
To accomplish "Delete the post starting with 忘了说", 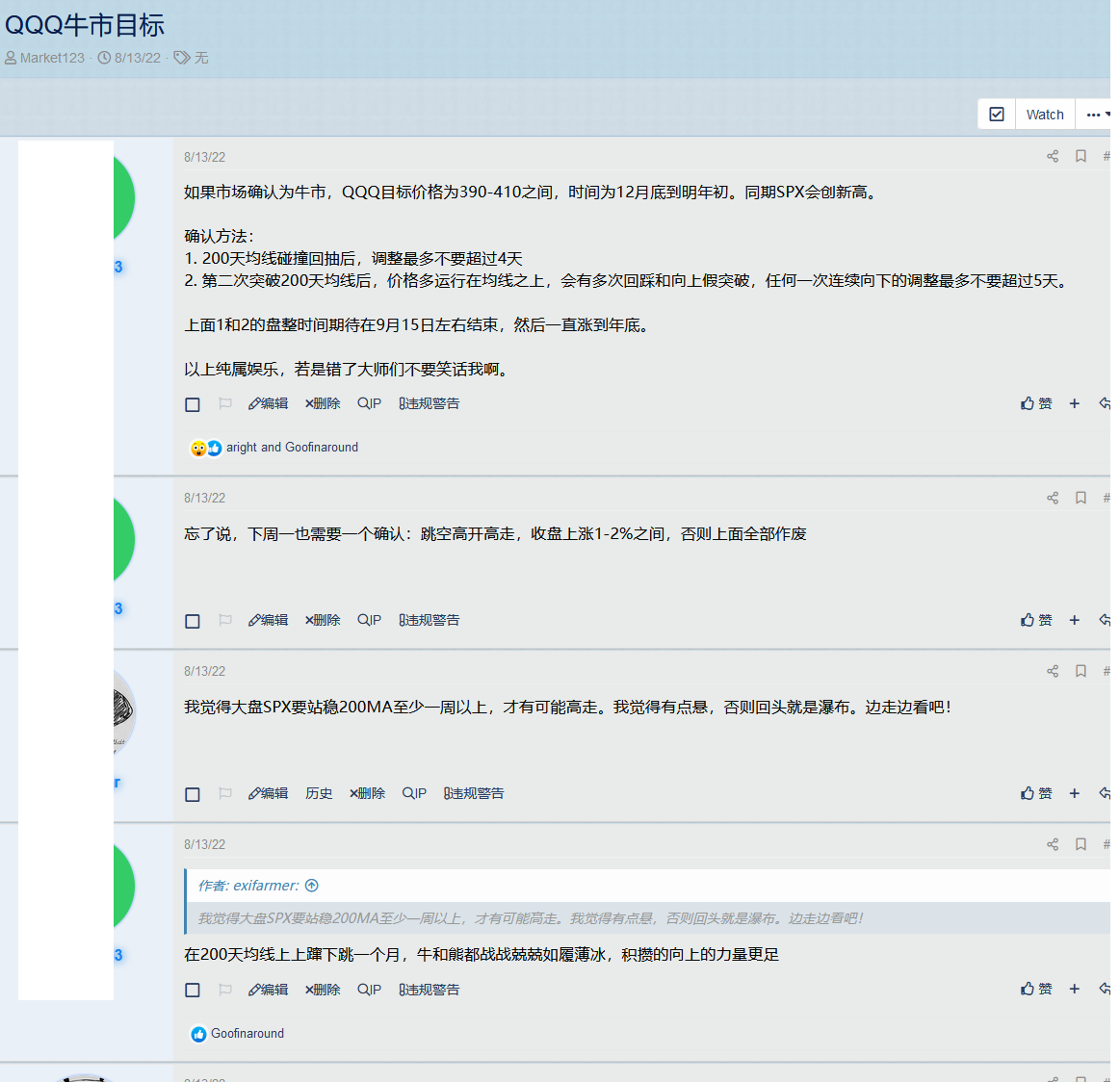I will [x=323, y=620].
